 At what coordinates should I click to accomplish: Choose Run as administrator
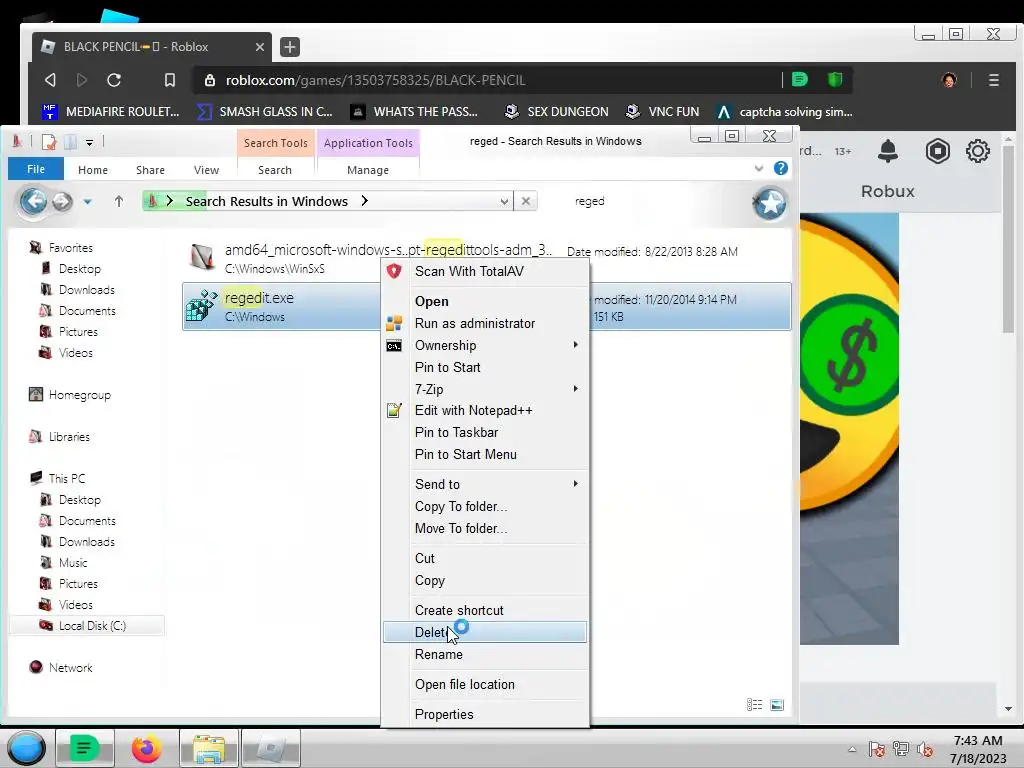(485, 323)
